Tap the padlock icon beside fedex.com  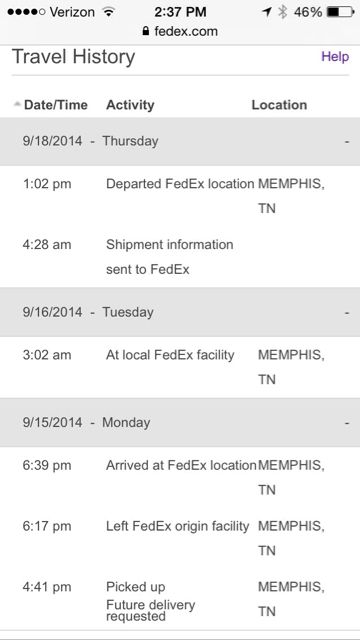(x=146, y=31)
